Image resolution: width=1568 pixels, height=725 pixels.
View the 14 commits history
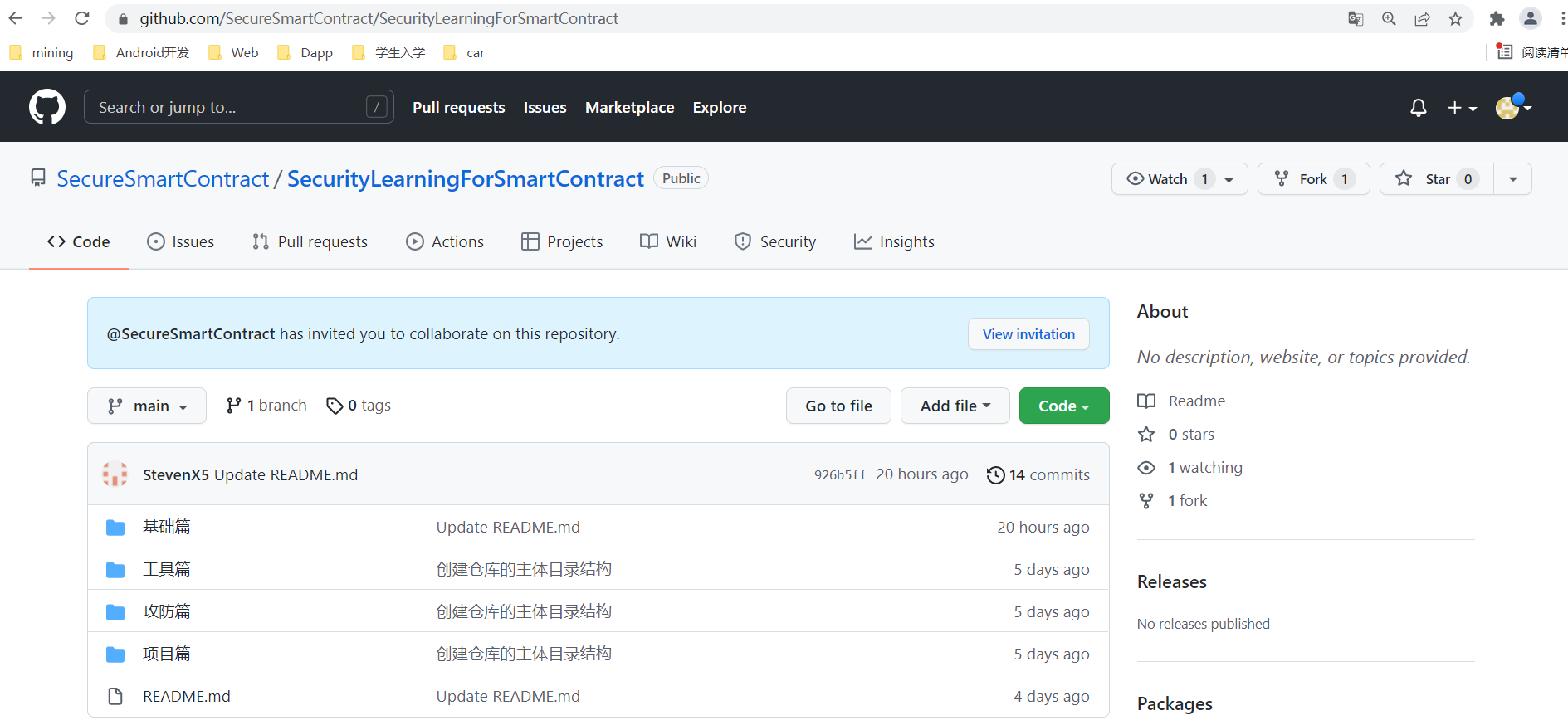point(1038,474)
